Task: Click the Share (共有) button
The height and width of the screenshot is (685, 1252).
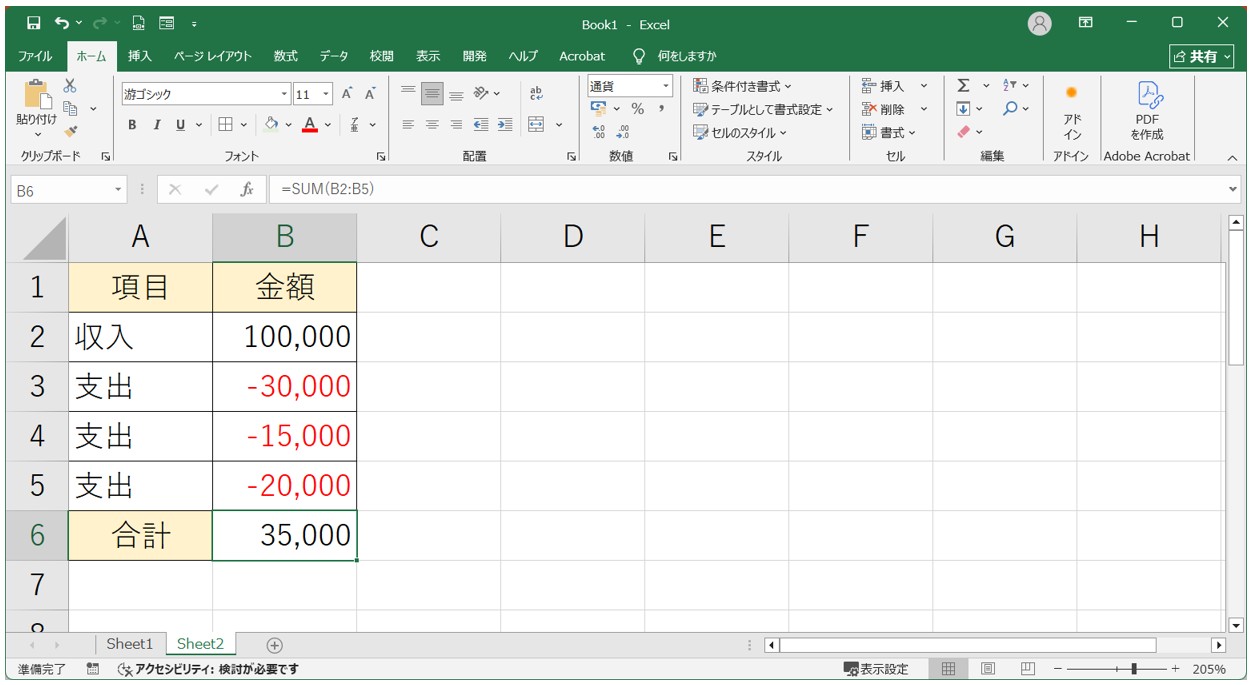Action: click(x=1201, y=57)
